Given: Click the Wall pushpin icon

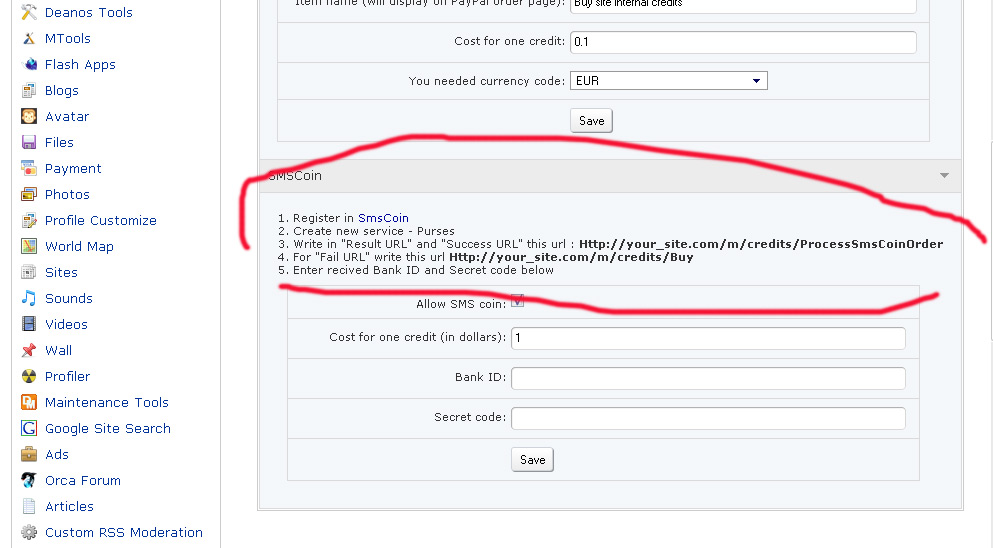Looking at the screenshot, I should (29, 350).
